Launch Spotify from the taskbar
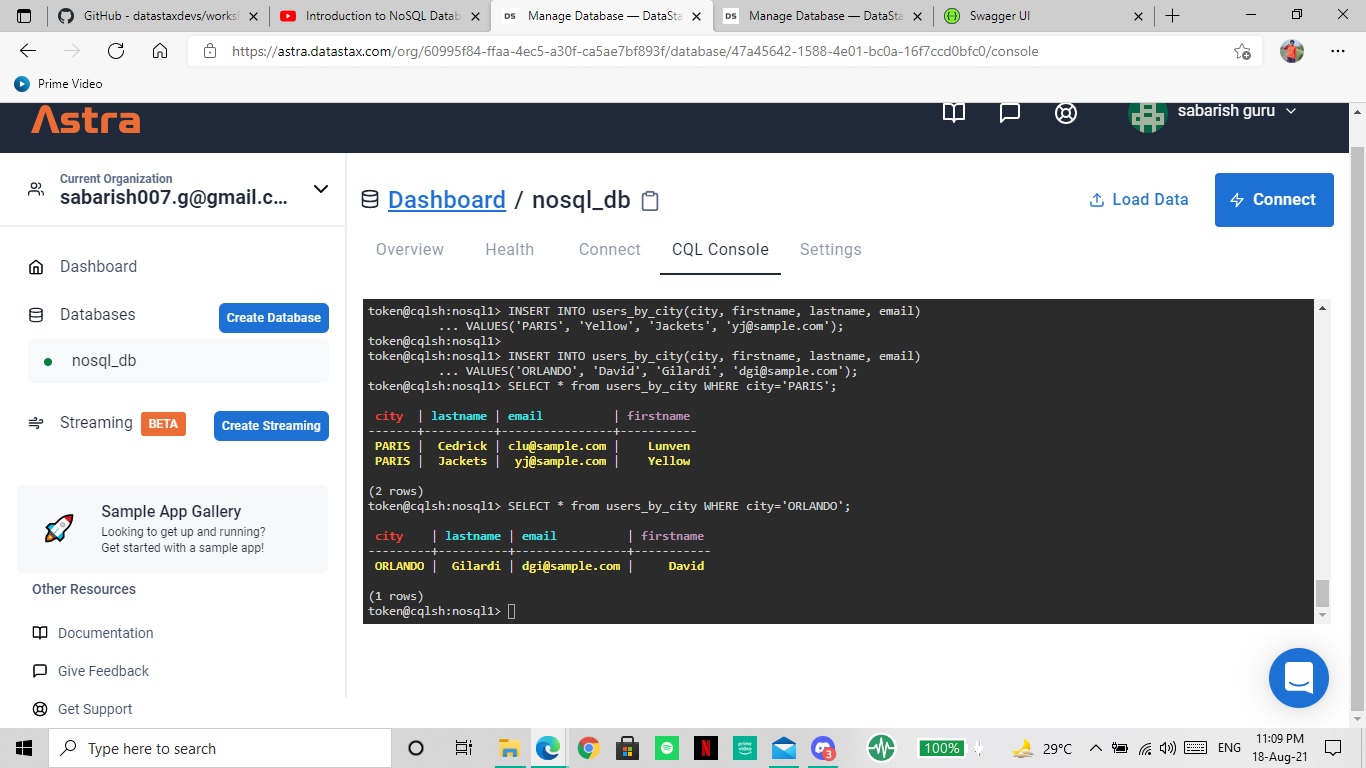 666,747
